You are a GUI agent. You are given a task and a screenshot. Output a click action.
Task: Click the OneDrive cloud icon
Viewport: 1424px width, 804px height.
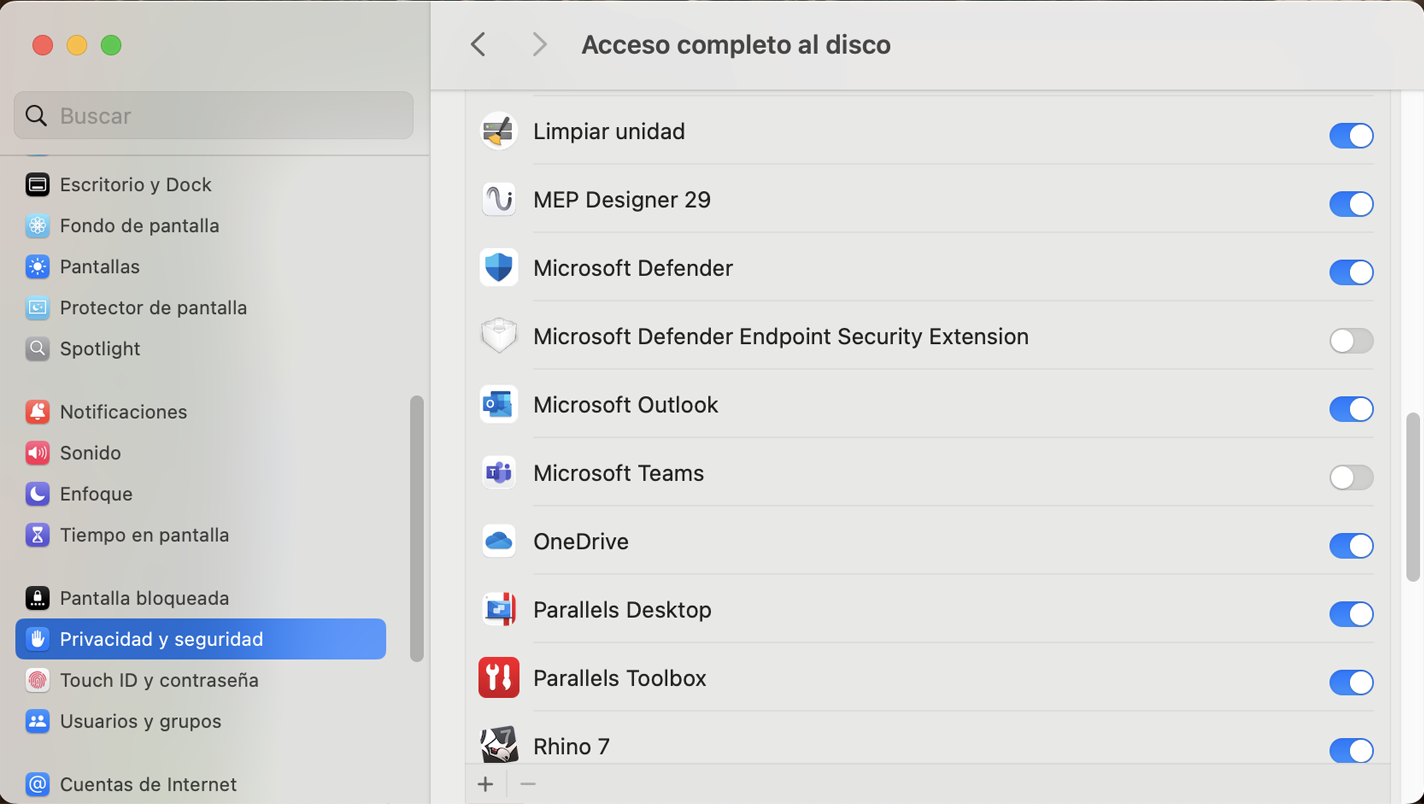[x=498, y=541]
